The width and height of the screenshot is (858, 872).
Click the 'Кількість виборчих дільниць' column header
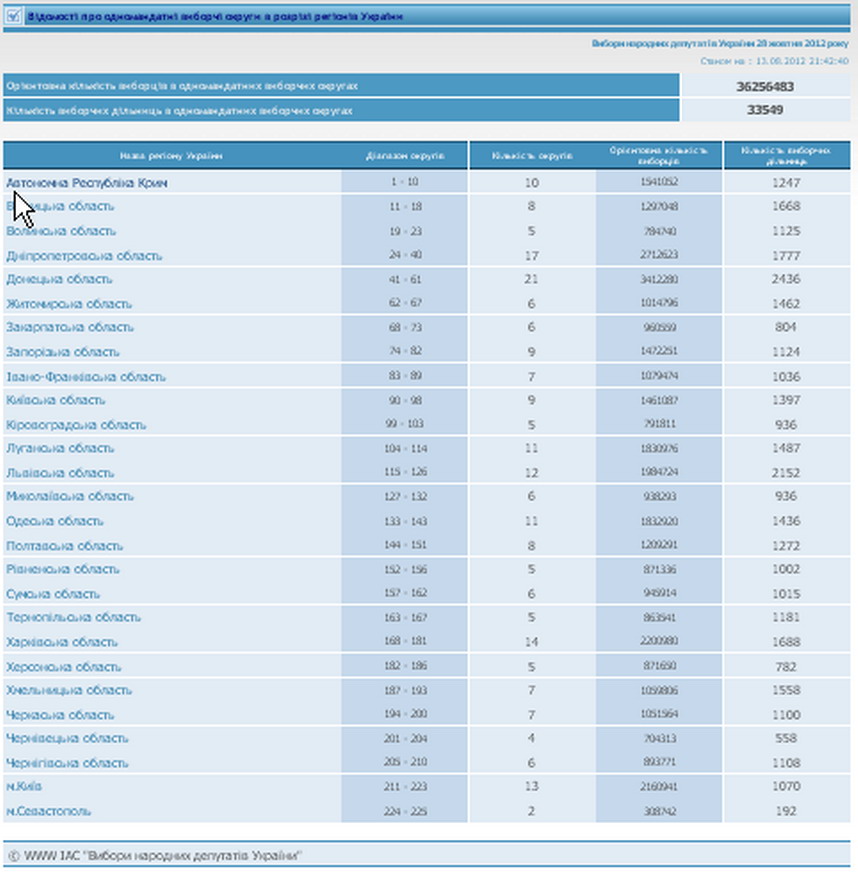[786, 156]
